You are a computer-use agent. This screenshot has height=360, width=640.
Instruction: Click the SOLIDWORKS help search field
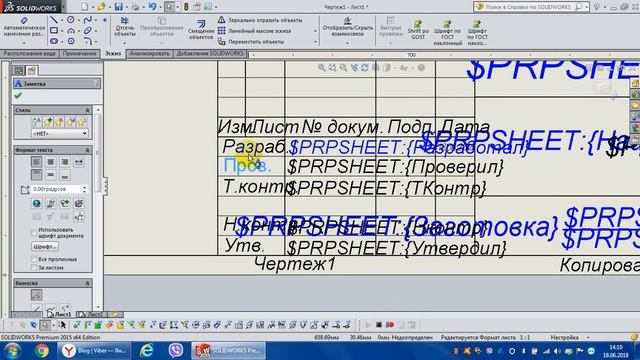coord(529,7)
